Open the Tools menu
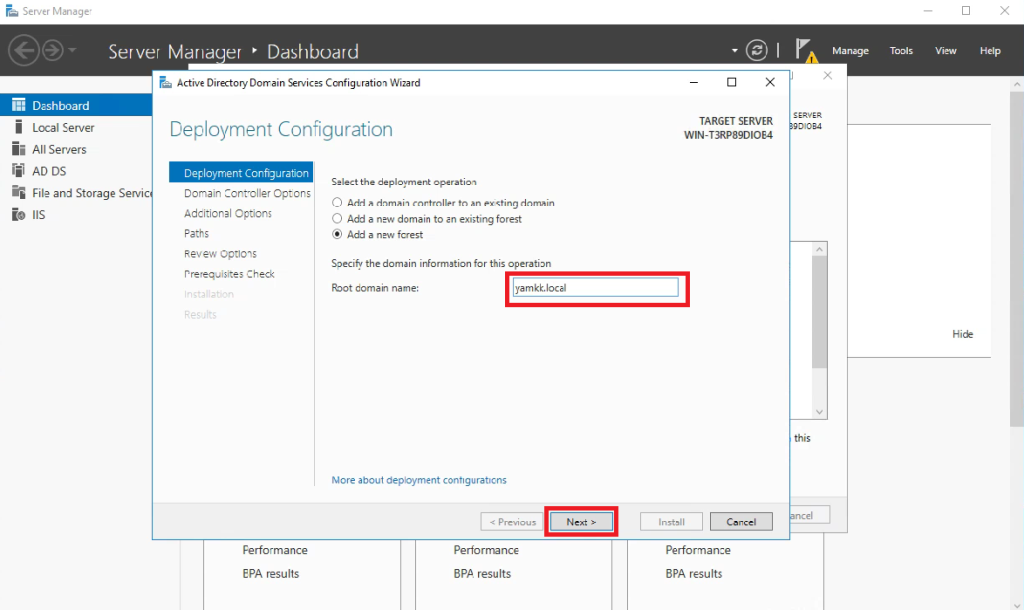Viewport: 1024px width, 610px height. pyautogui.click(x=901, y=50)
